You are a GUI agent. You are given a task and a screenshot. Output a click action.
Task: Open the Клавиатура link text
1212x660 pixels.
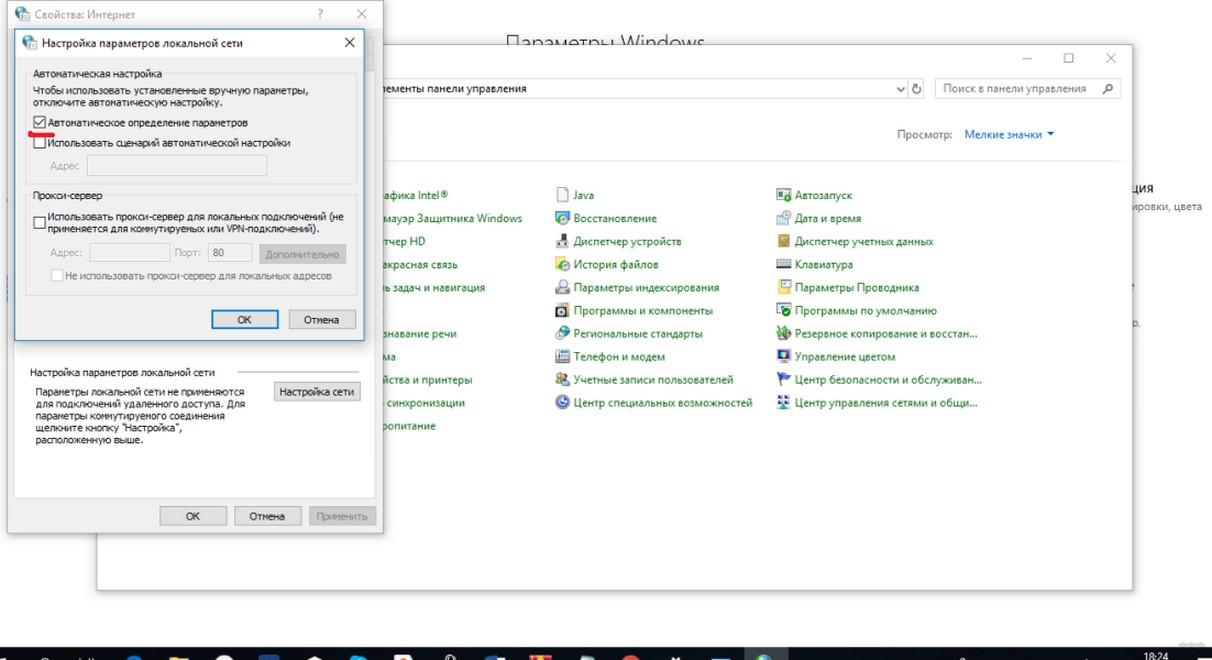point(824,264)
